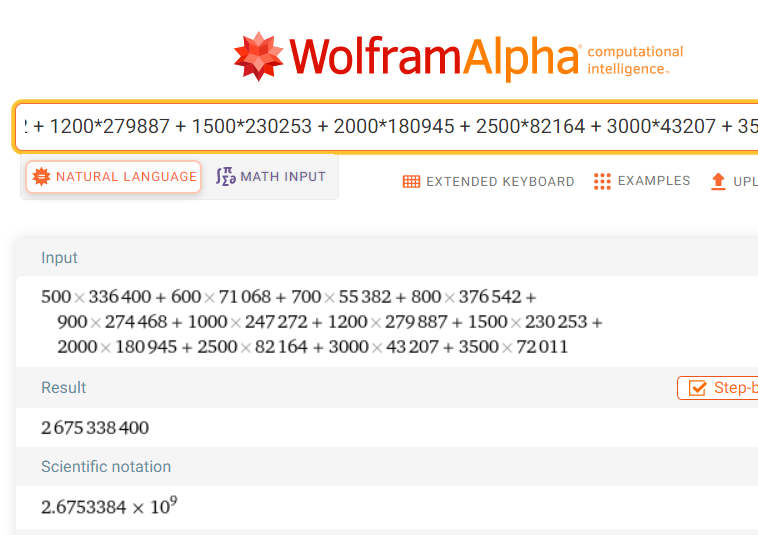Viewport: 758px width, 535px height.
Task: Click the math input integral-sigma icon
Action: [225, 177]
